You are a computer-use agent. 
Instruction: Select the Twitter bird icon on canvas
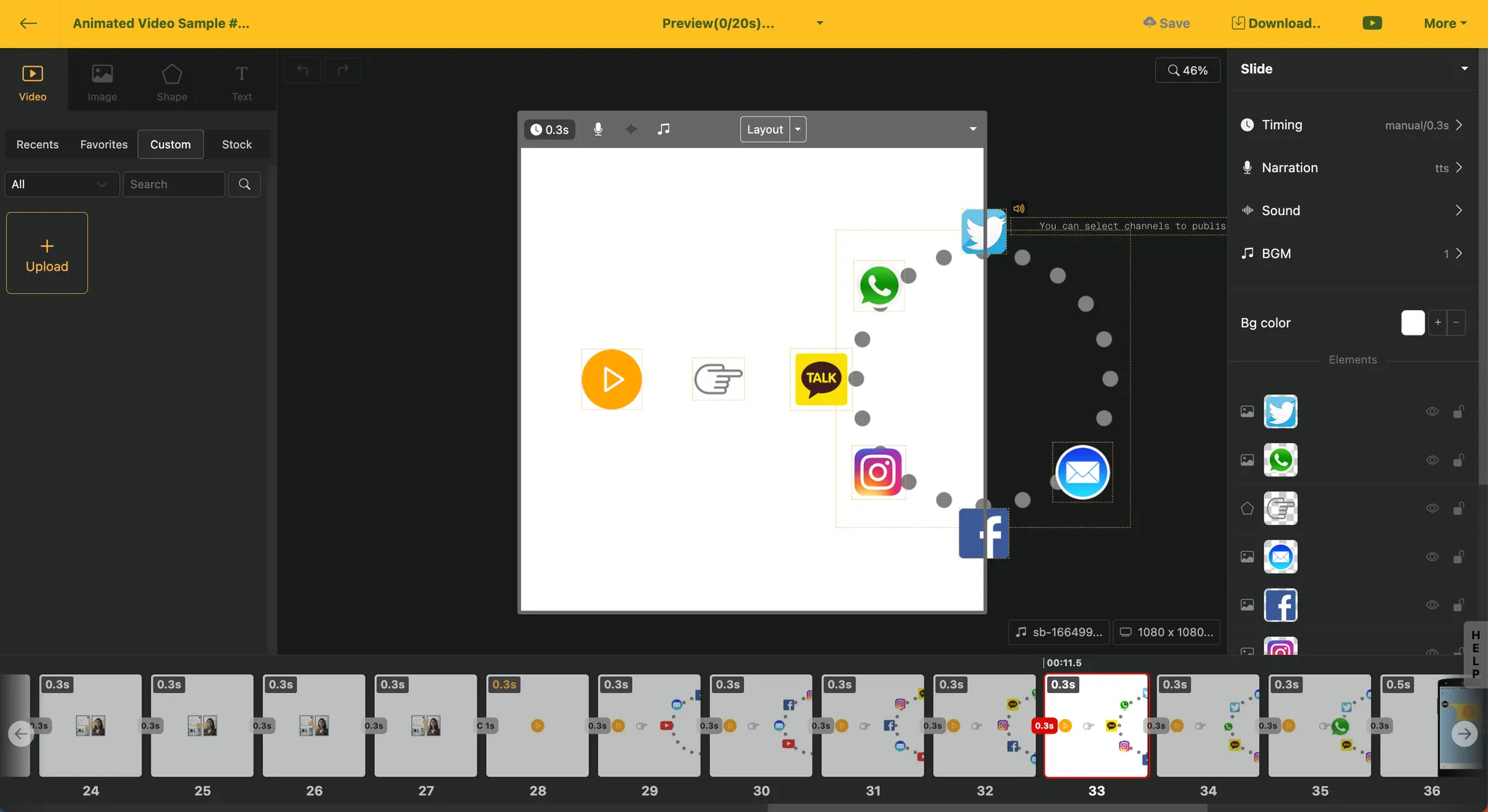[984, 232]
